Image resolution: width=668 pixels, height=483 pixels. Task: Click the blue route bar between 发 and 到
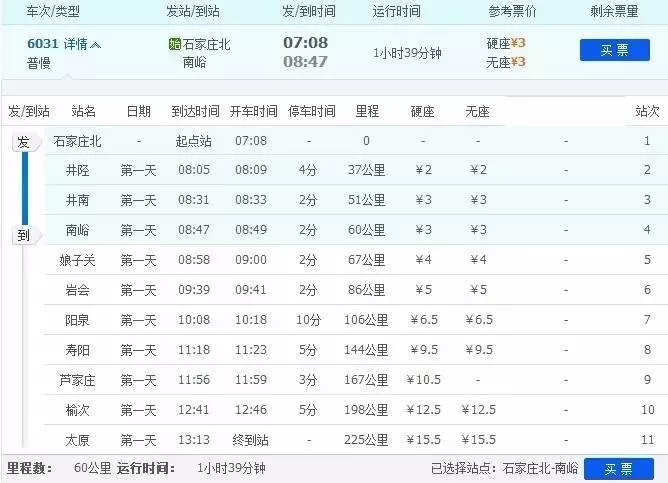coord(22,190)
